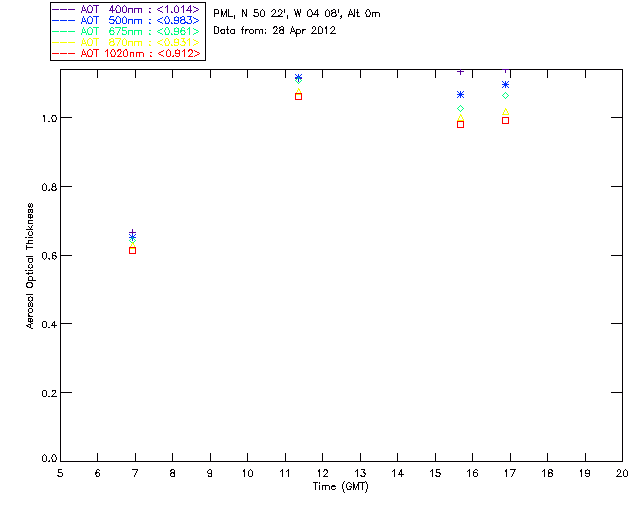Click the x-axis tick label '10'
Viewport: 640px width, 512px height.
247,473
